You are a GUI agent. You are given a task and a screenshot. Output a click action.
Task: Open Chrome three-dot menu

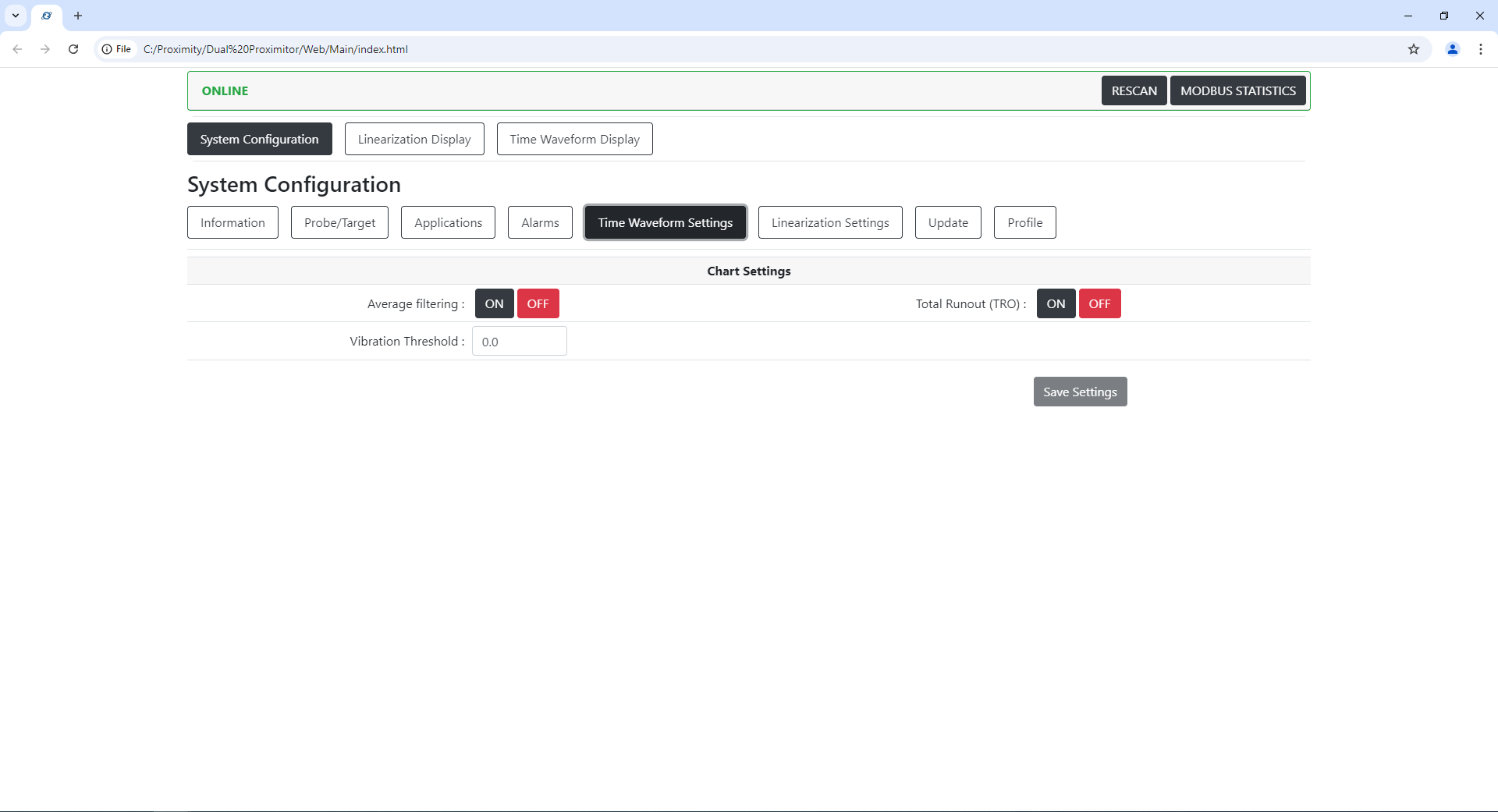(1481, 49)
